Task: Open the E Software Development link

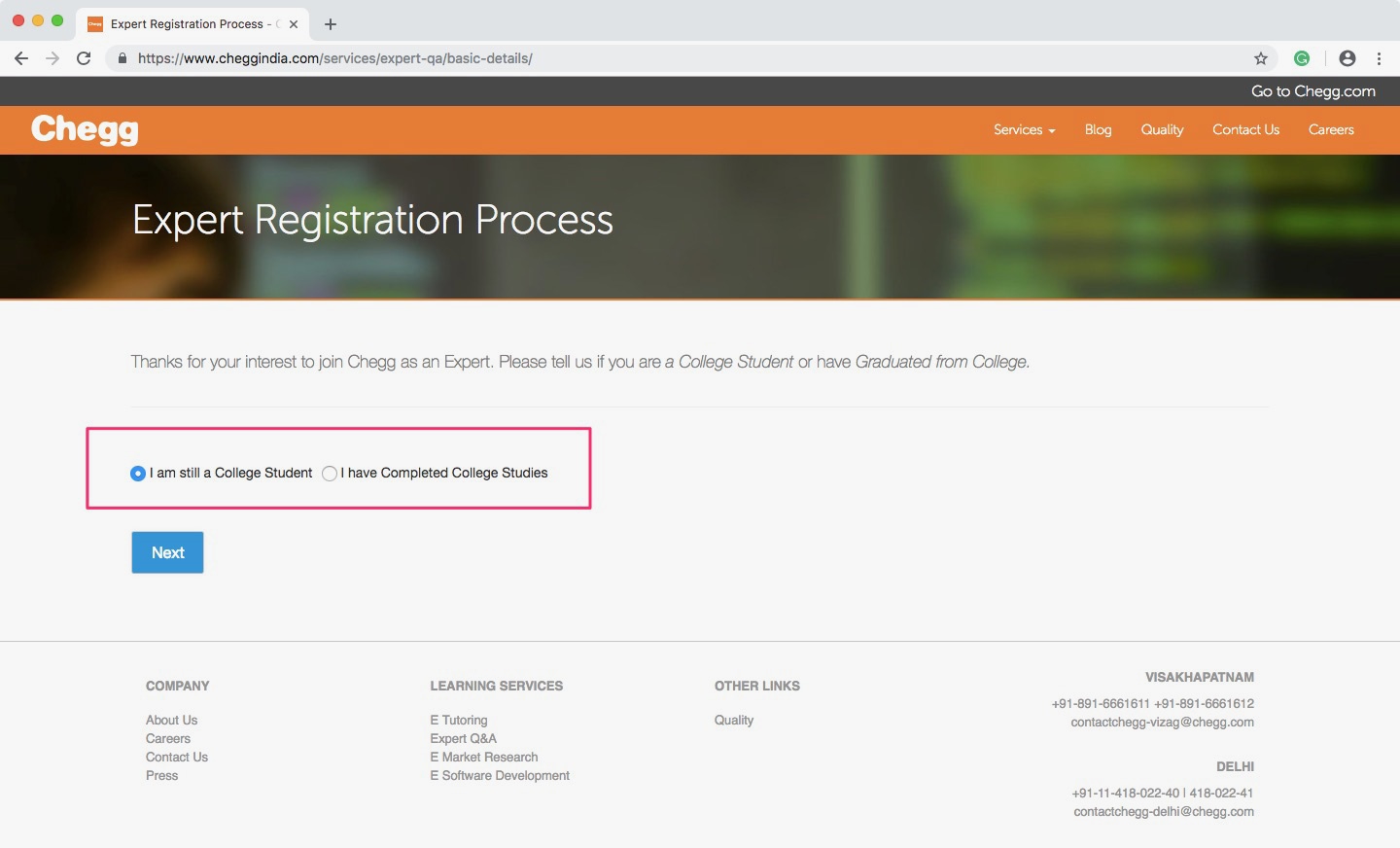Action: pyautogui.click(x=500, y=776)
